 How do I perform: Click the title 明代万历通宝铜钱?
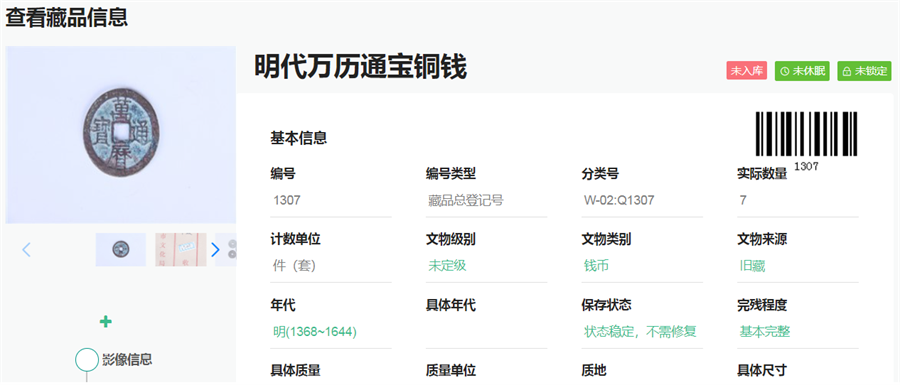[360, 67]
